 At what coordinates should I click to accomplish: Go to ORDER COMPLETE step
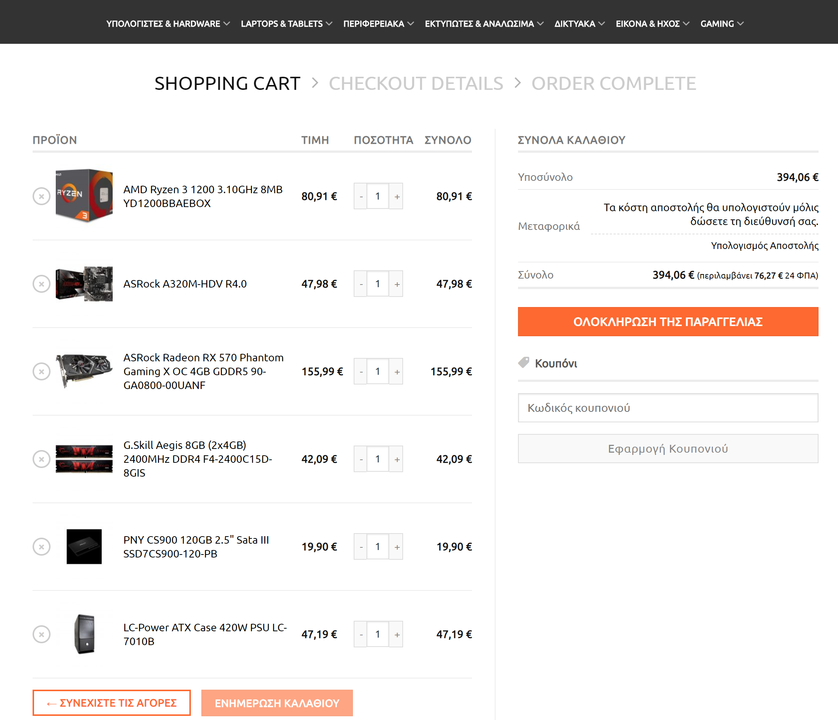coord(614,83)
